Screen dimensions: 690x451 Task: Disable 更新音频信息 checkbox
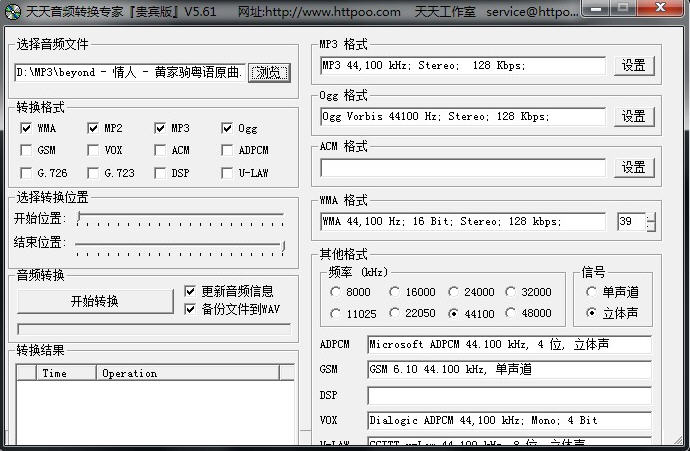191,291
